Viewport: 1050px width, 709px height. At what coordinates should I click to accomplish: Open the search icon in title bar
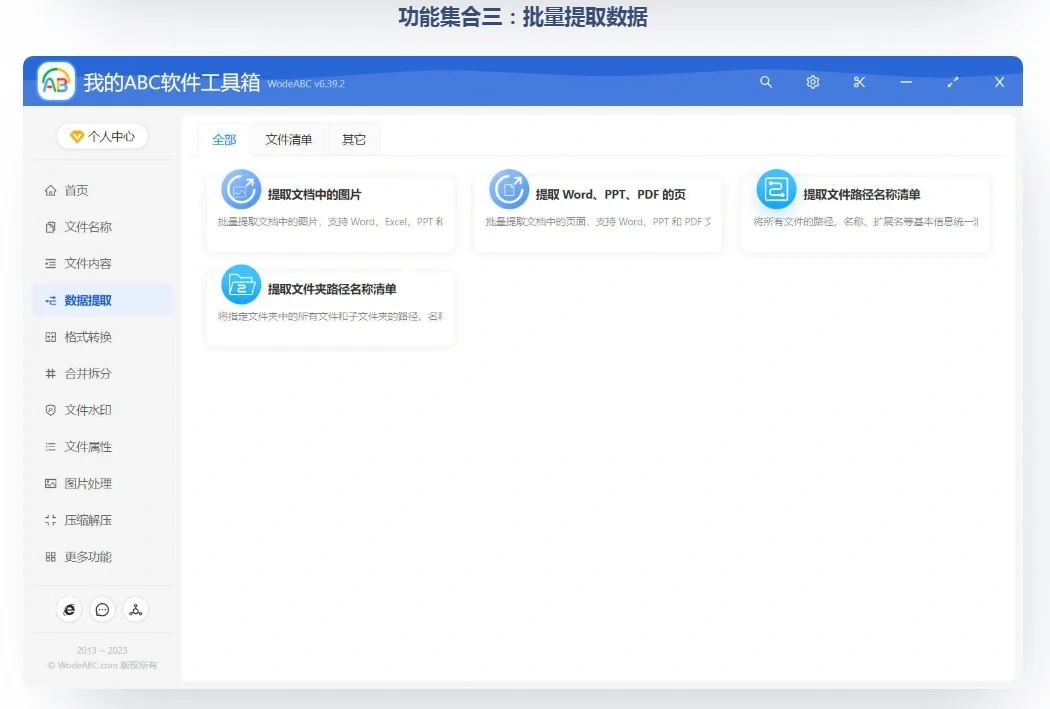[x=766, y=83]
